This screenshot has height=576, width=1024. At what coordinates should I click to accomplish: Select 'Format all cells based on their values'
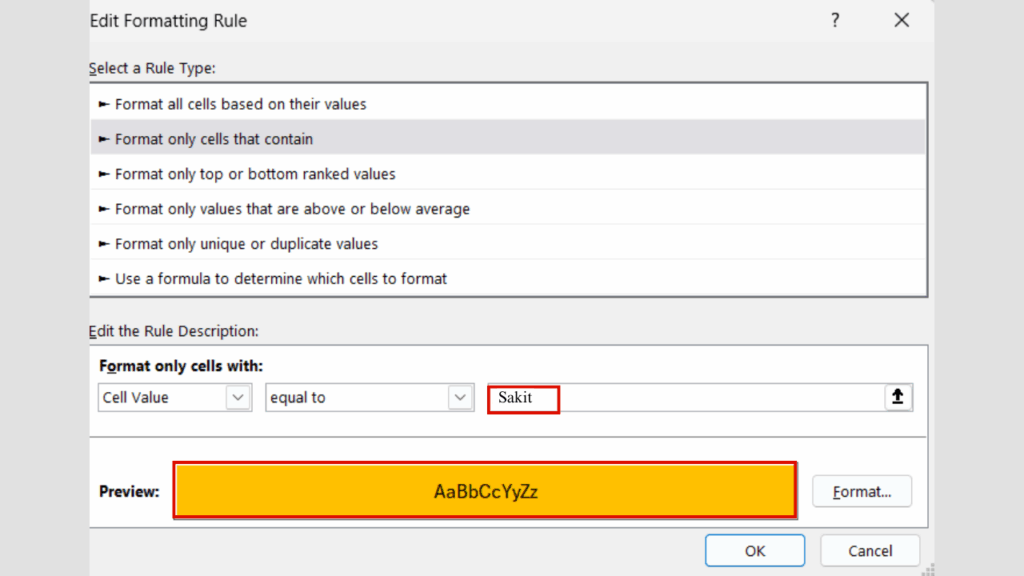click(240, 104)
